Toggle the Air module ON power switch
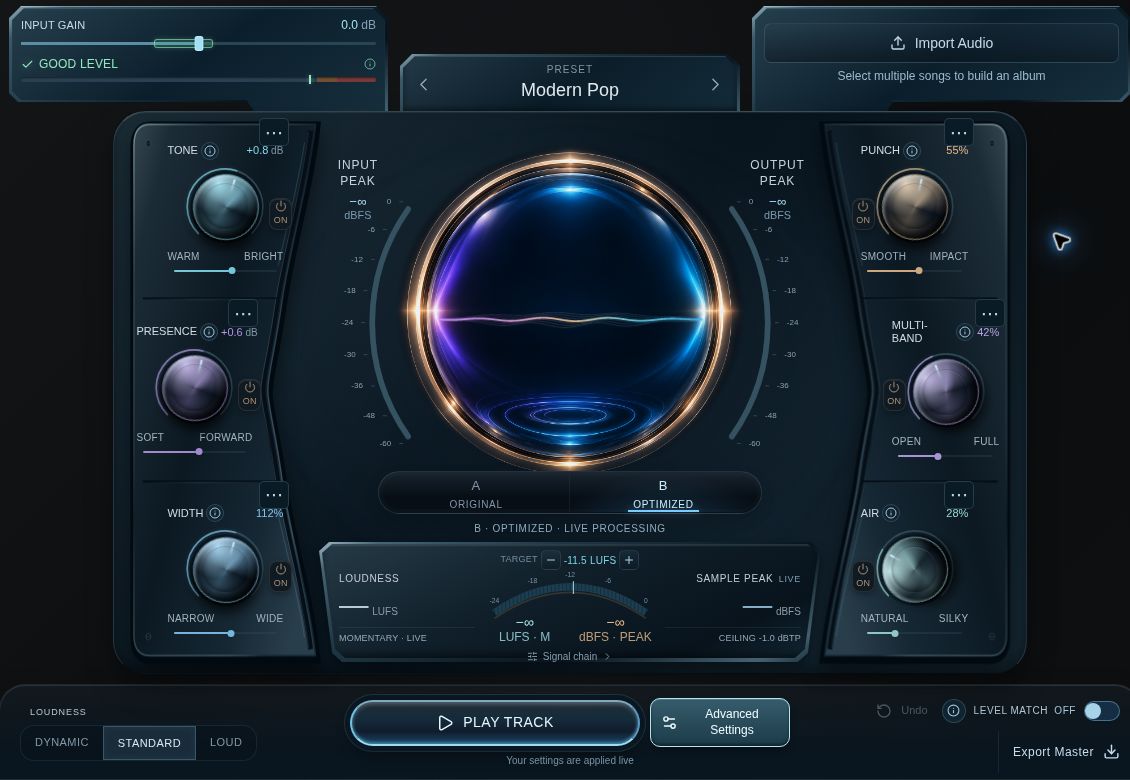Screen dimensions: 1130x780 pyautogui.click(x=863, y=575)
